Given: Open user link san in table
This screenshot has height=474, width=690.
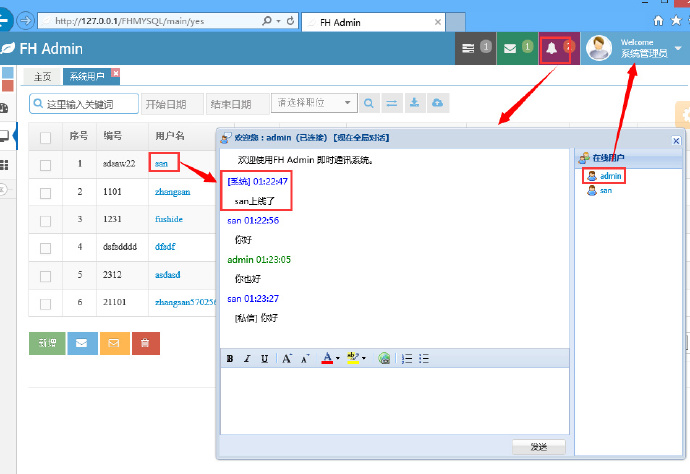Looking at the screenshot, I should (161, 164).
